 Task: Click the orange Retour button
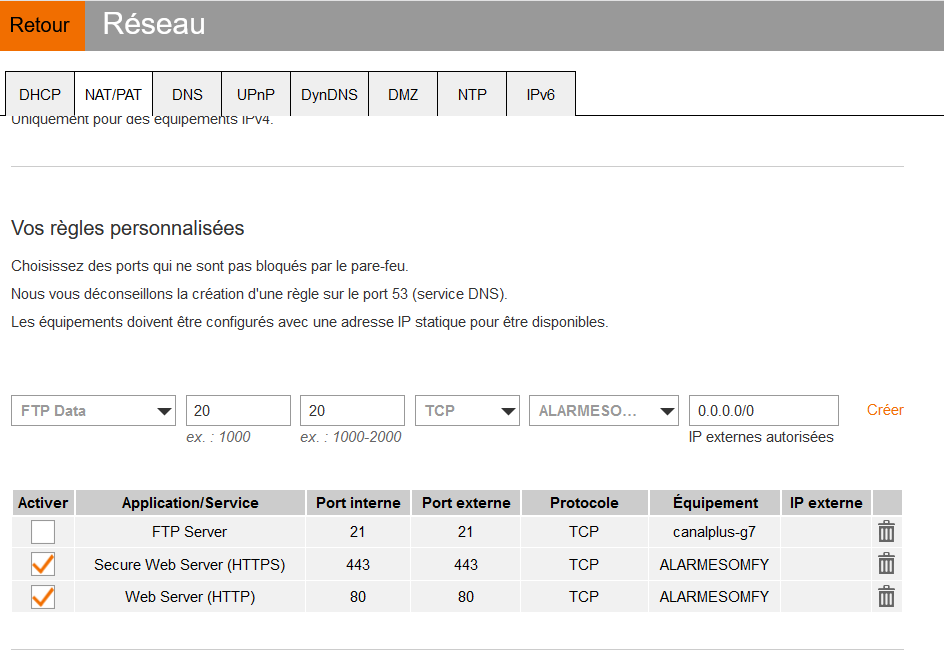42,26
